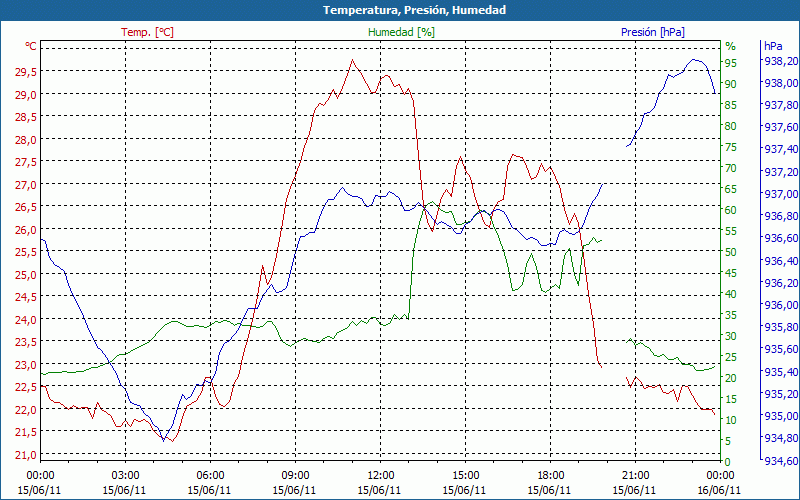Viewport: 800px width, 500px height.
Task: Click the '40' humidity axis value
Action: pos(731,294)
